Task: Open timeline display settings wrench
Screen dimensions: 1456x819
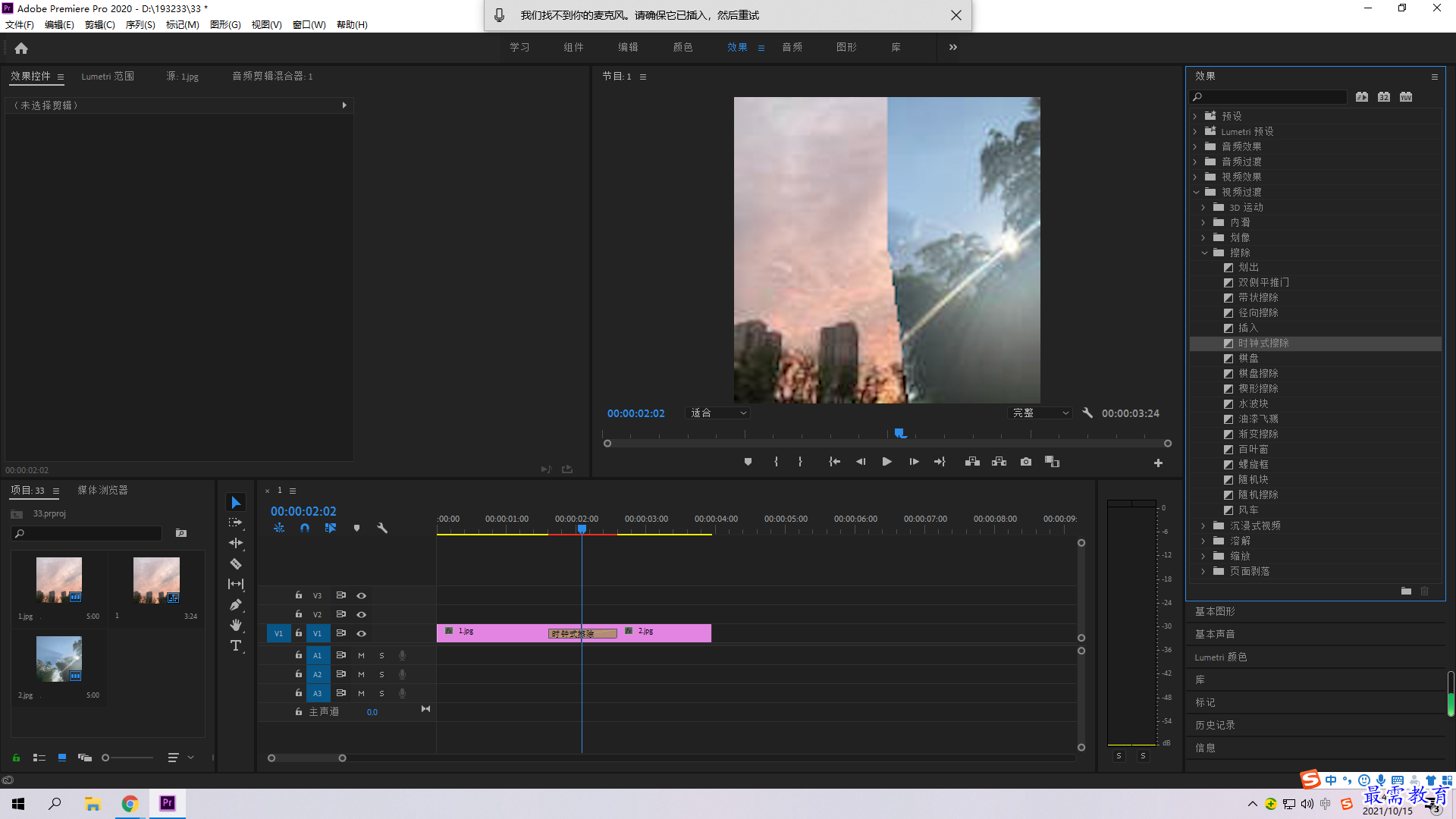Action: pyautogui.click(x=382, y=528)
